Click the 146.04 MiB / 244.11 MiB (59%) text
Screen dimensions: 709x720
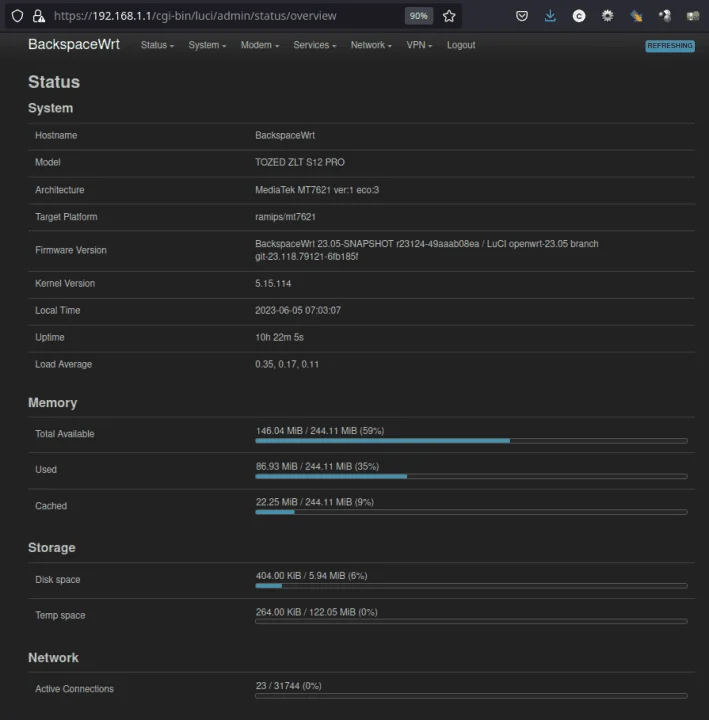click(x=320, y=431)
